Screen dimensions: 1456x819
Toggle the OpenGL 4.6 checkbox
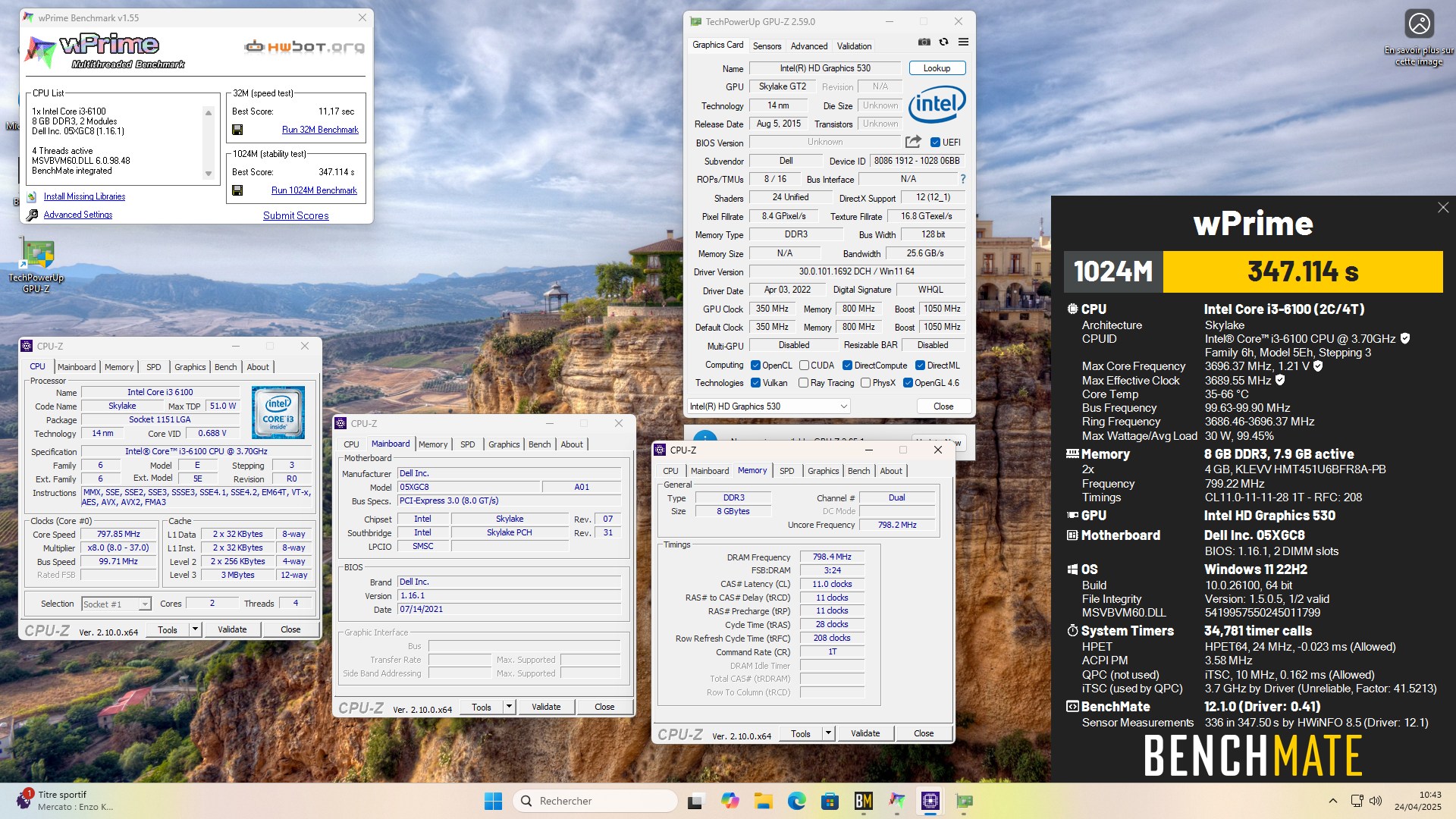(908, 383)
